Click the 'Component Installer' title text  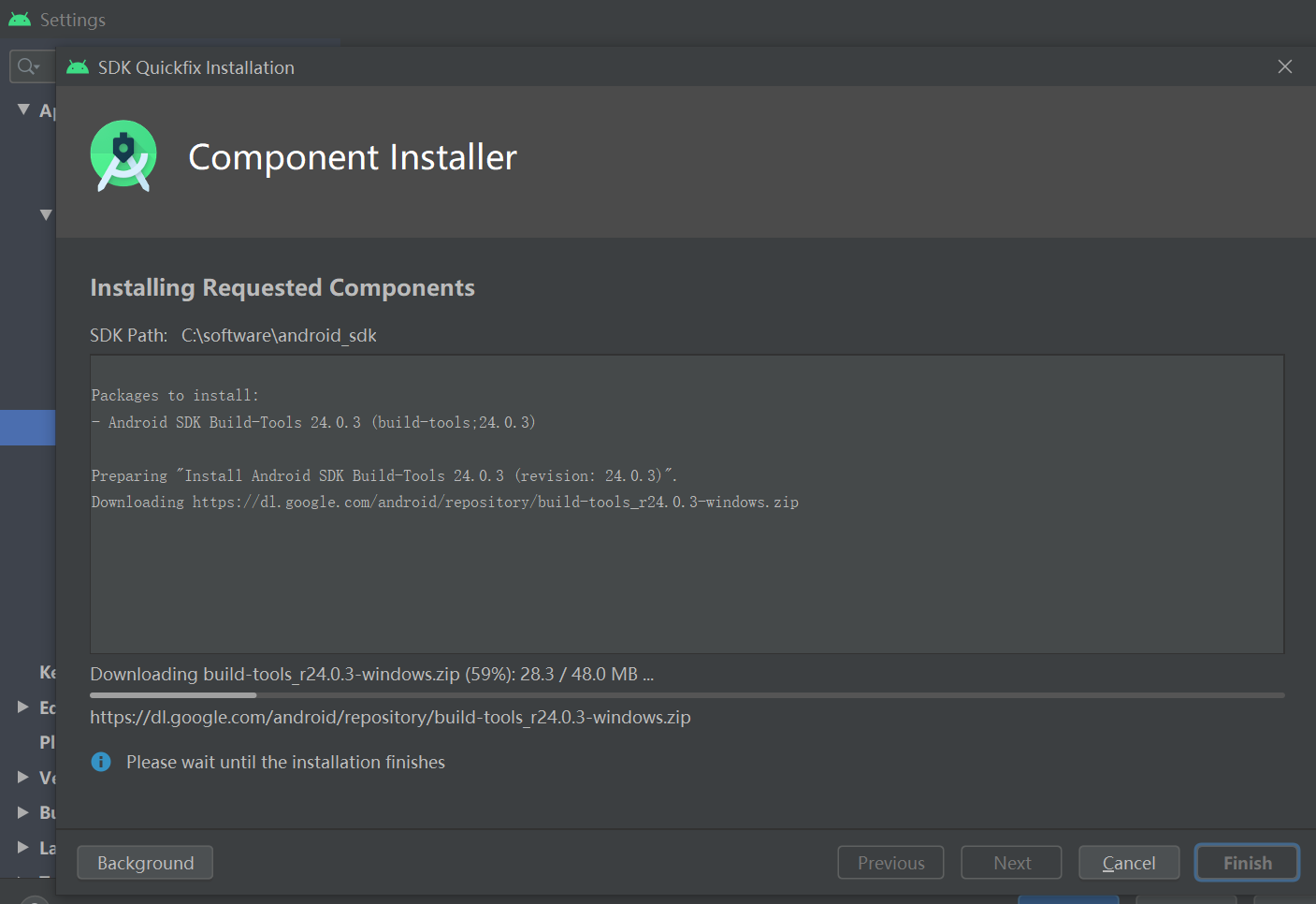coord(353,157)
